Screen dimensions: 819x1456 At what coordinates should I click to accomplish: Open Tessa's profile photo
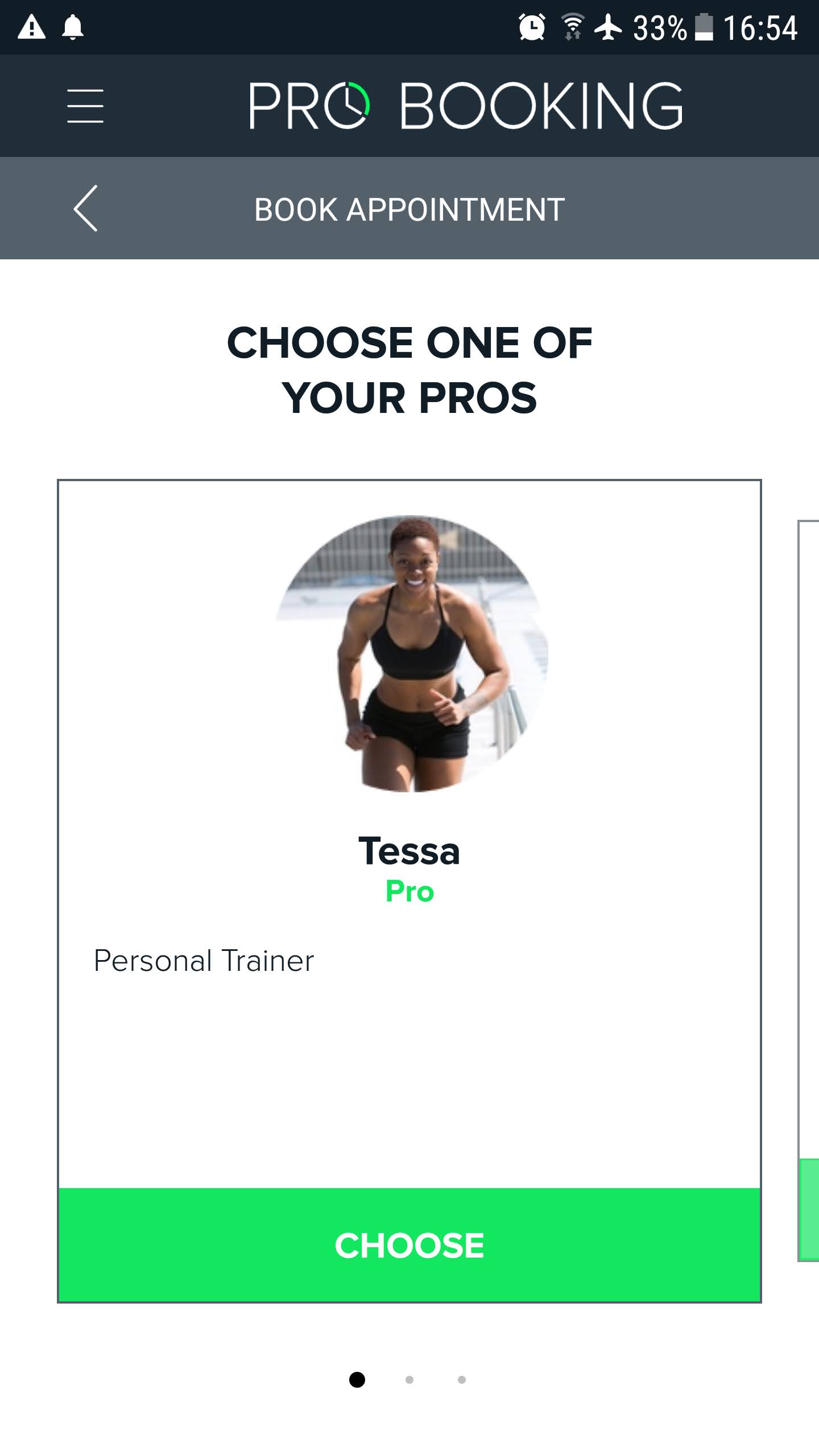click(411, 653)
